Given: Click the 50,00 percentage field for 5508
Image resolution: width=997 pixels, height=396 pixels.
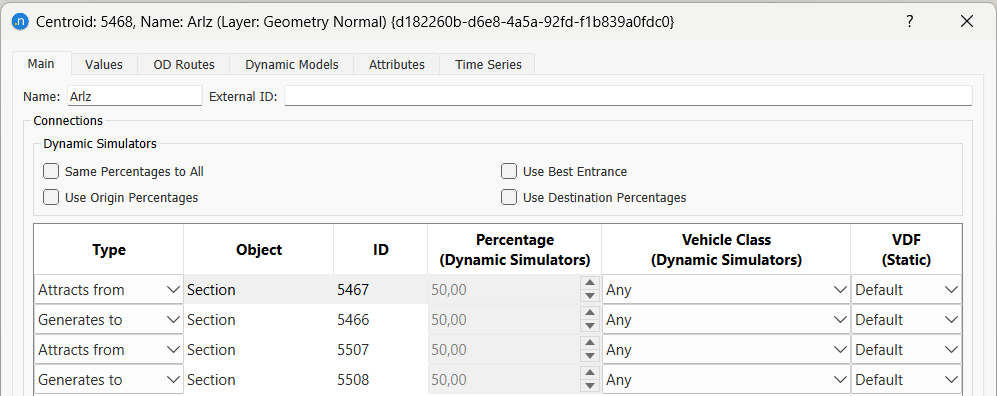Looking at the screenshot, I should pos(504,379).
